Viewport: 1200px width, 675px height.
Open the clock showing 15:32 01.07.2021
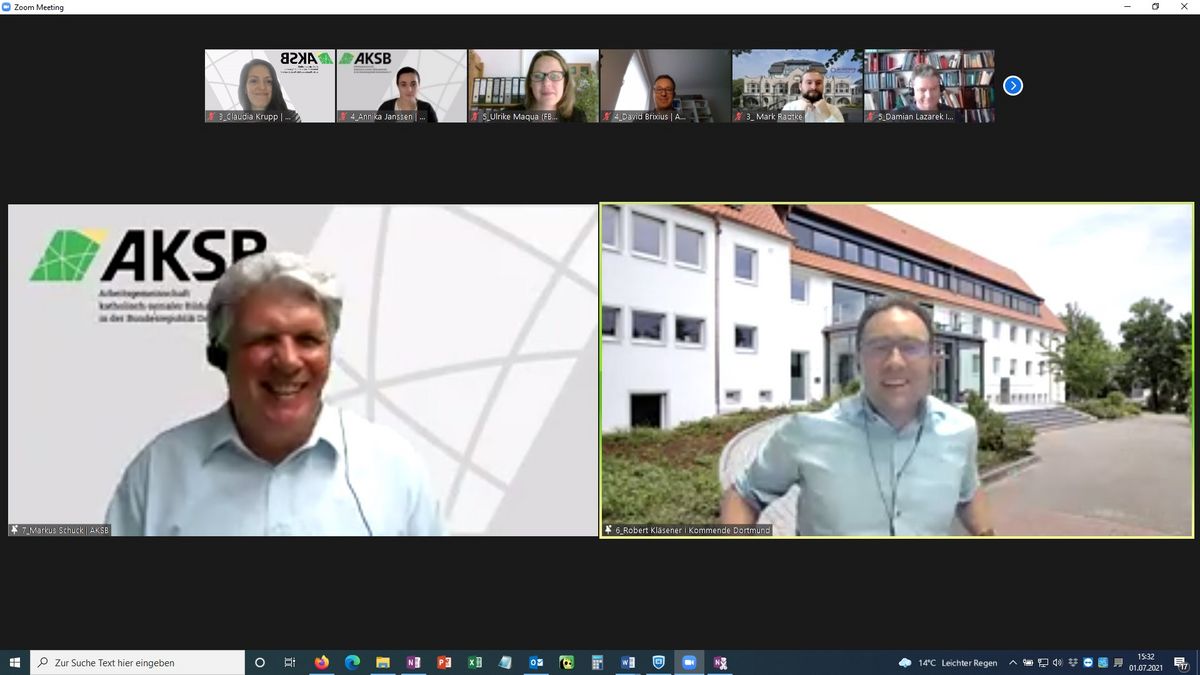tap(1146, 662)
